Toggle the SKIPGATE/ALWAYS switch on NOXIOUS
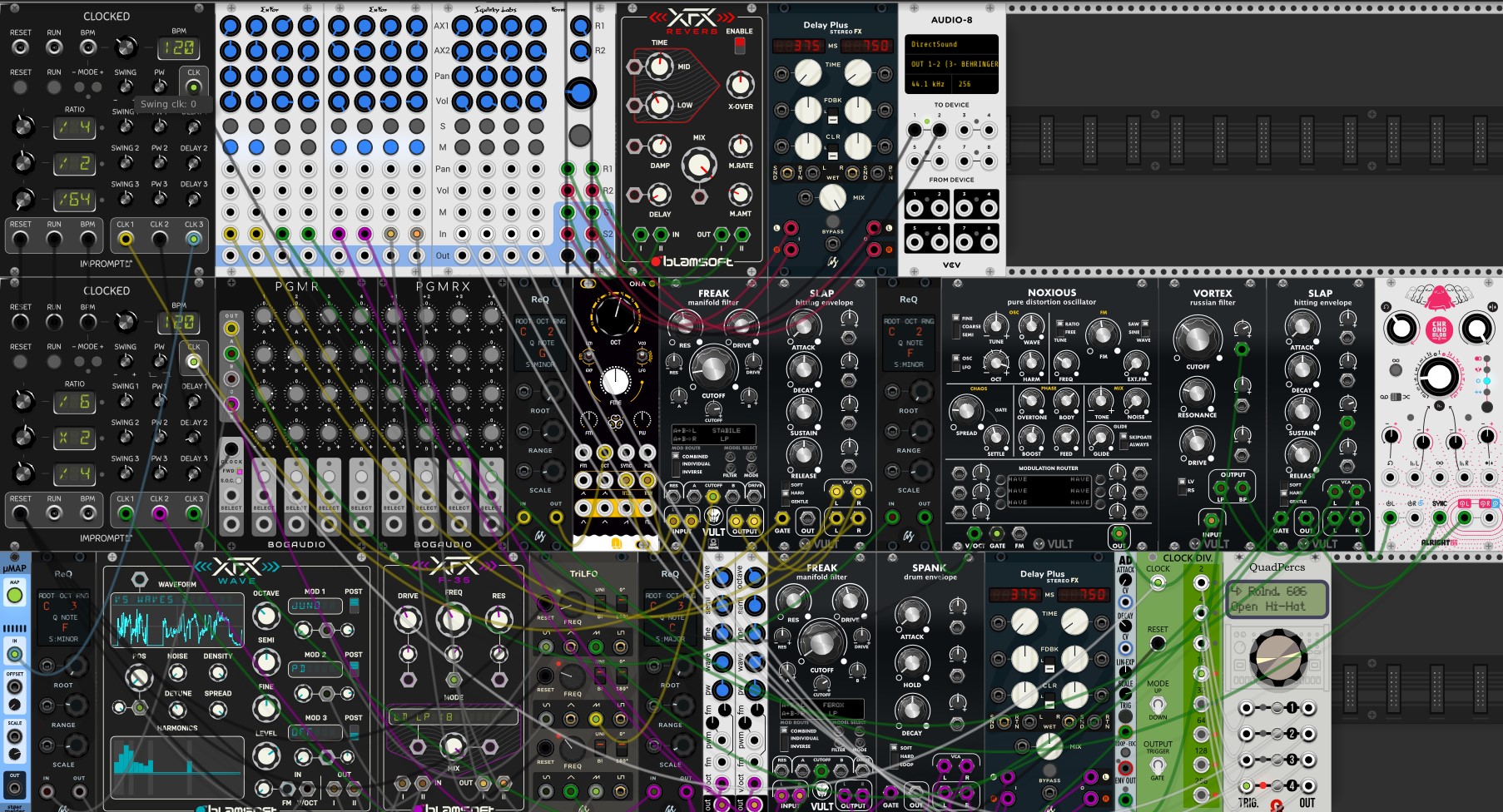The height and width of the screenshot is (812, 1503). click(x=1122, y=440)
